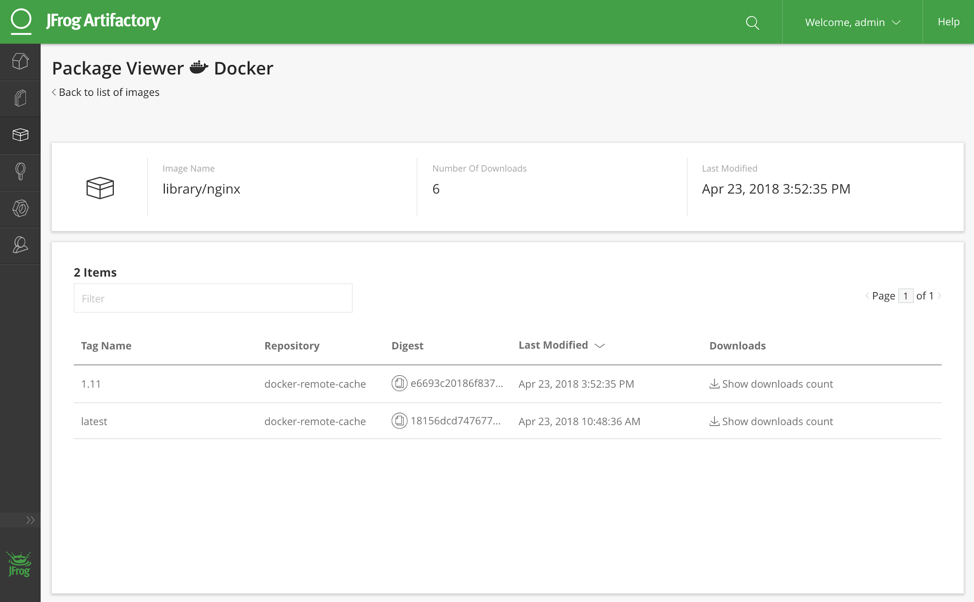974x602 pixels.
Task: Click the JFrog Artifactory title text
Action: [103, 21]
